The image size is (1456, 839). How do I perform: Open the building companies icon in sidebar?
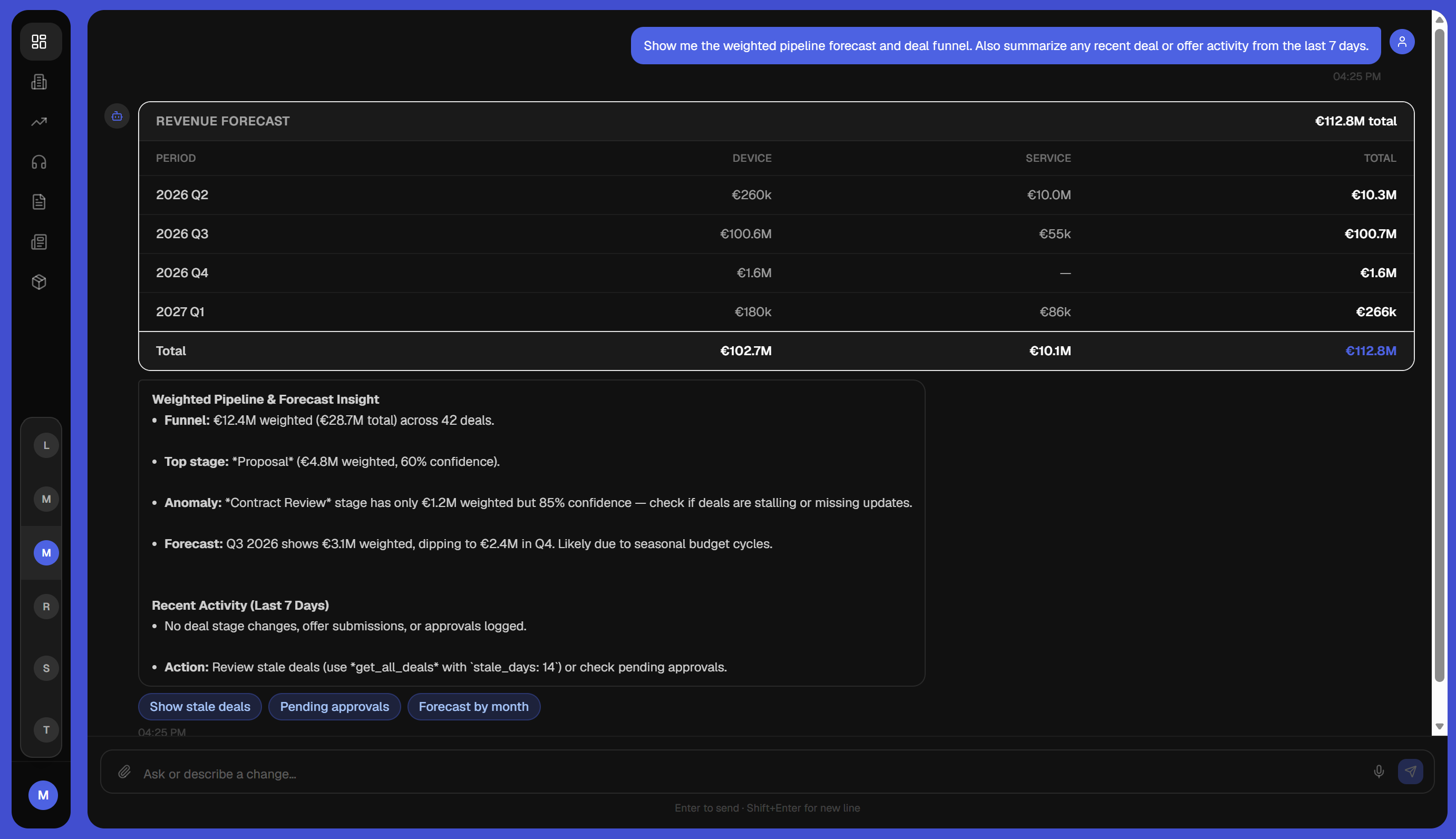click(x=39, y=82)
